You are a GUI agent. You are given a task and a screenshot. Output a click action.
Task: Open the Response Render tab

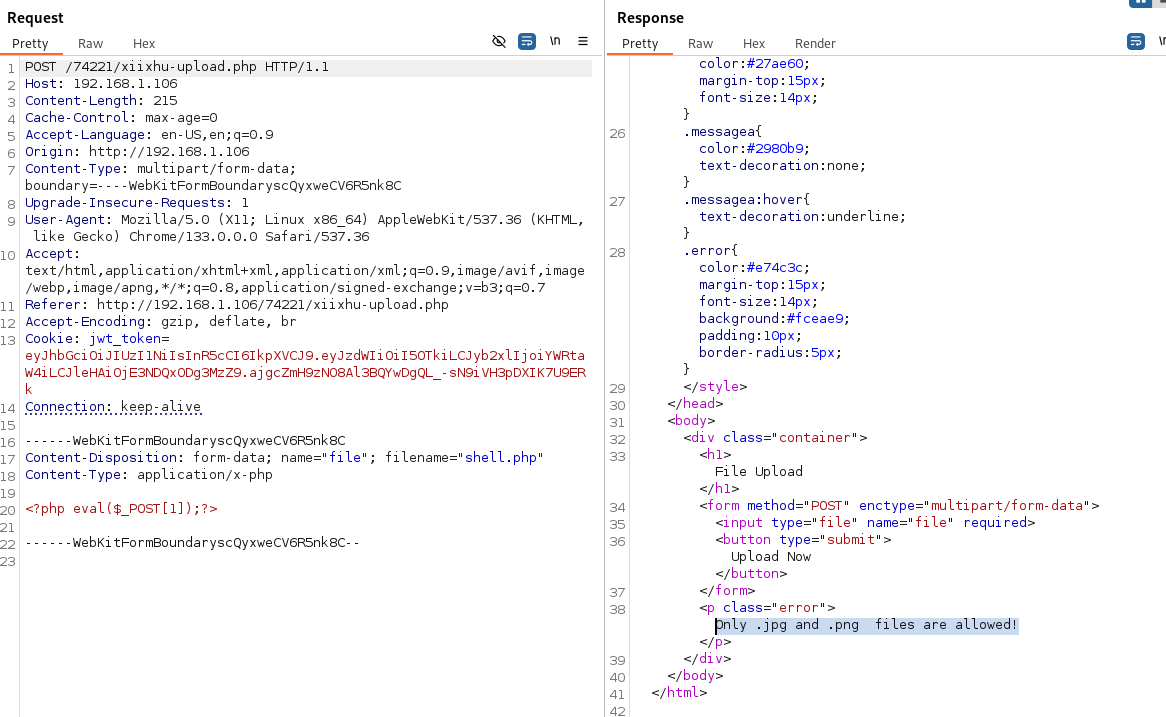(x=815, y=44)
